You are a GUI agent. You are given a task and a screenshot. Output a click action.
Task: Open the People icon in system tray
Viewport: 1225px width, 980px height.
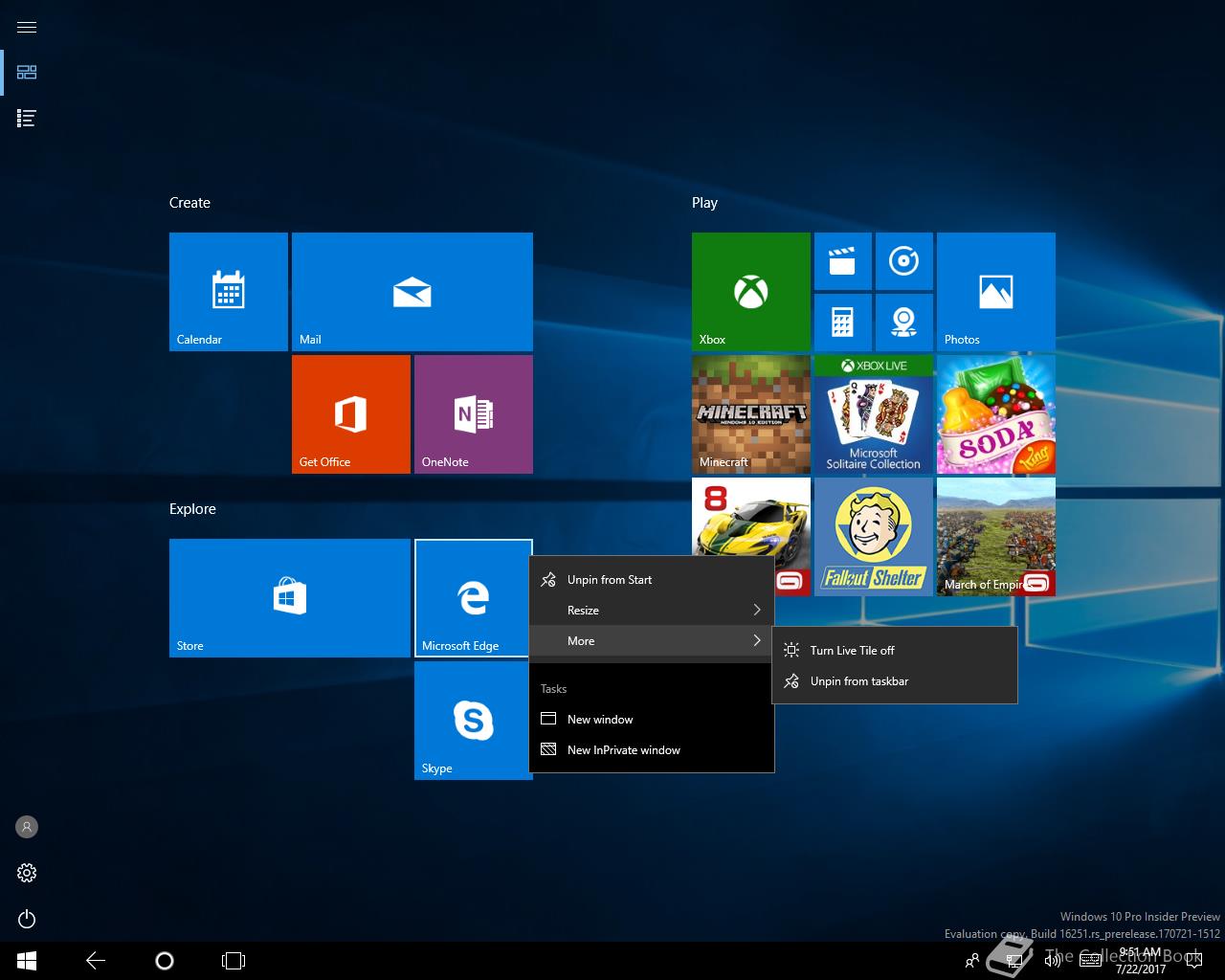[x=972, y=961]
